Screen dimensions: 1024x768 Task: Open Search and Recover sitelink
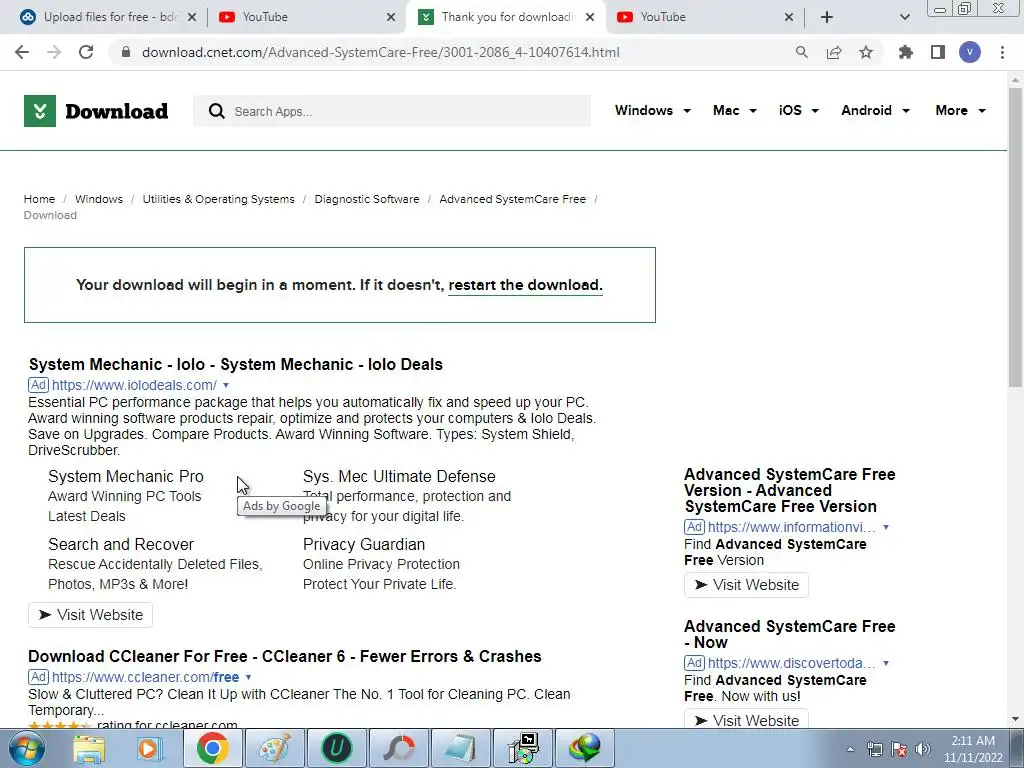pyautogui.click(x=121, y=545)
